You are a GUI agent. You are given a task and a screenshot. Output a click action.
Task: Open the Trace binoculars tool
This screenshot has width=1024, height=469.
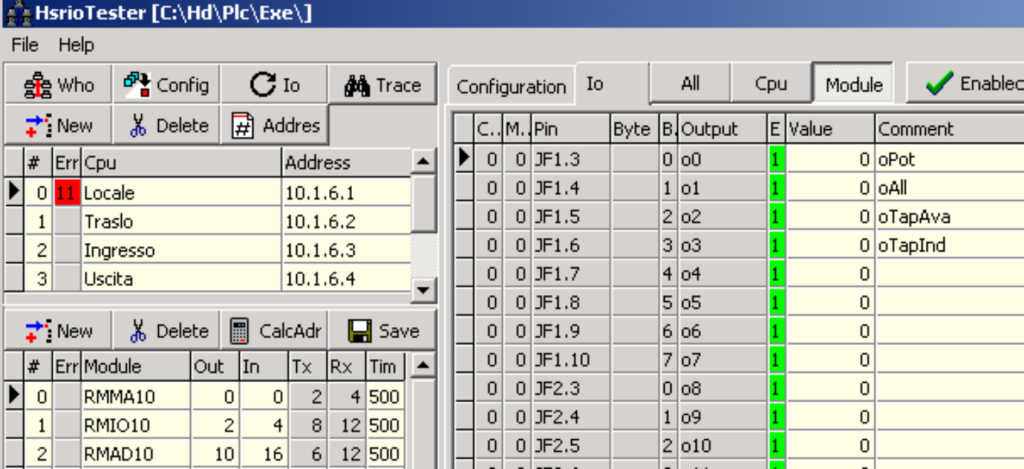point(382,85)
